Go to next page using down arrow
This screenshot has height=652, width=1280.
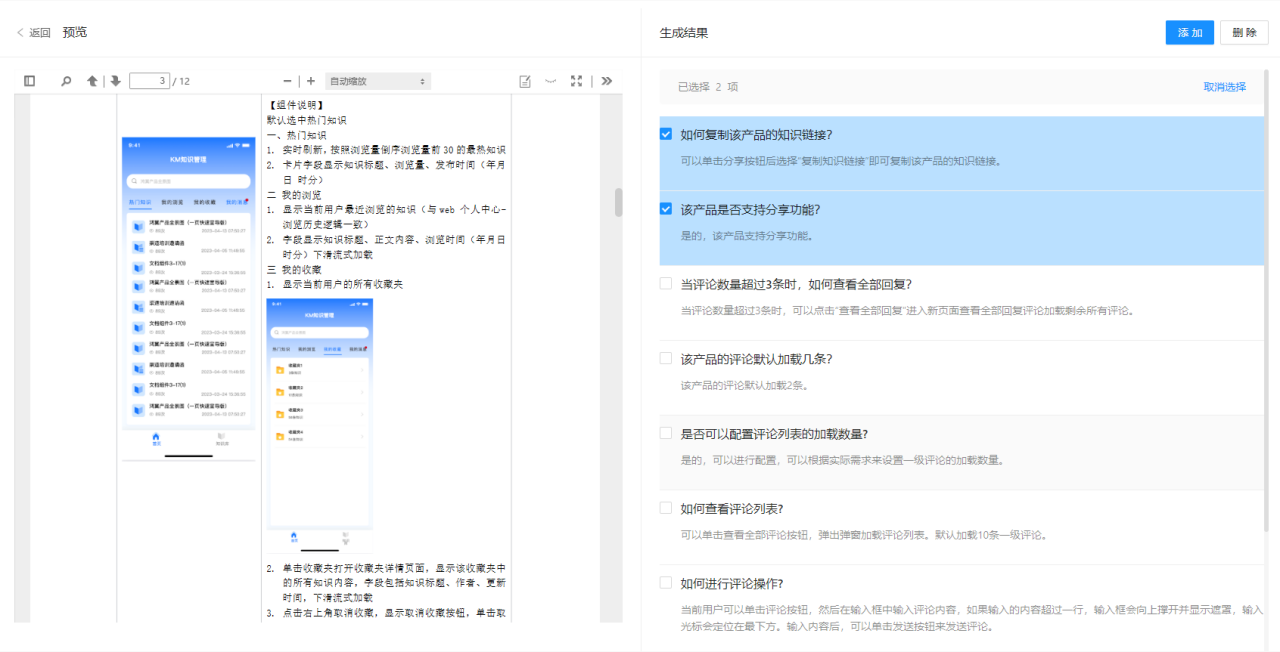(116, 81)
